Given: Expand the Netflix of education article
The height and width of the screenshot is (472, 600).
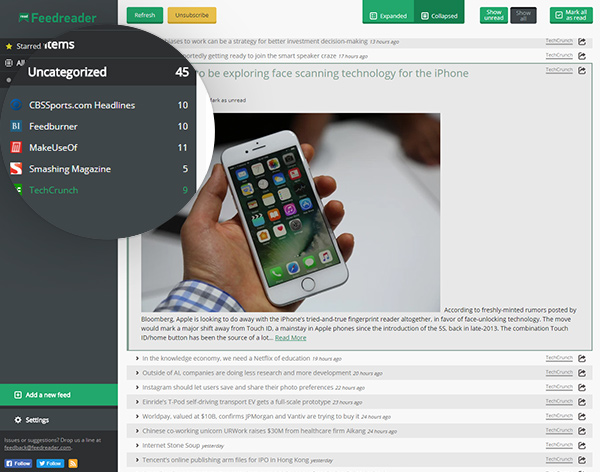Looking at the screenshot, I should click(224, 358).
